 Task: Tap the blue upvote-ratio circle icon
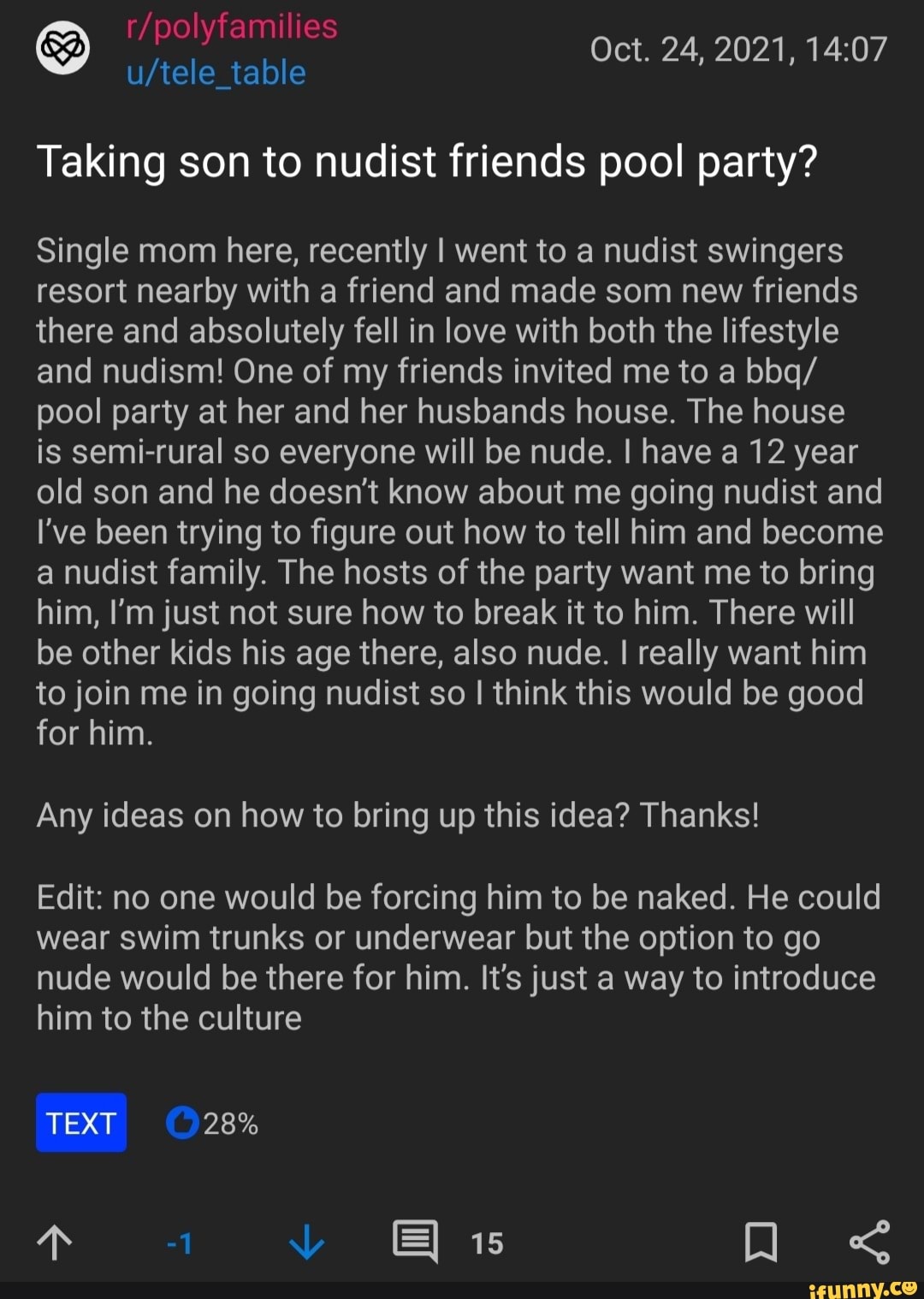182,1123
